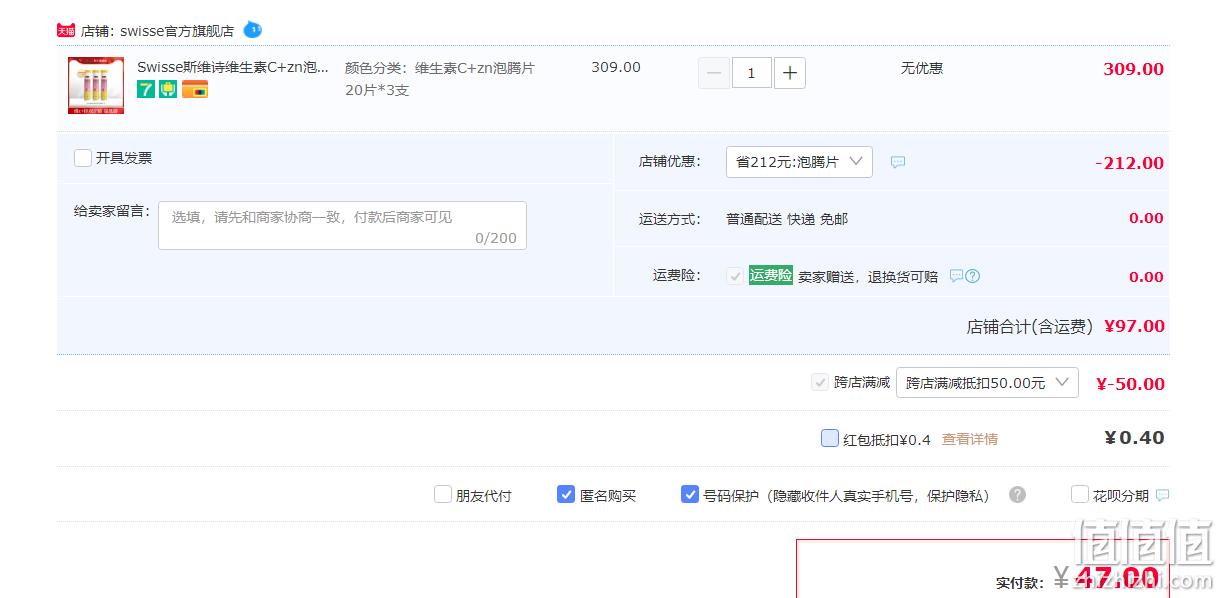Click the orange credit card badge icon
The image size is (1222, 598).
[195, 89]
